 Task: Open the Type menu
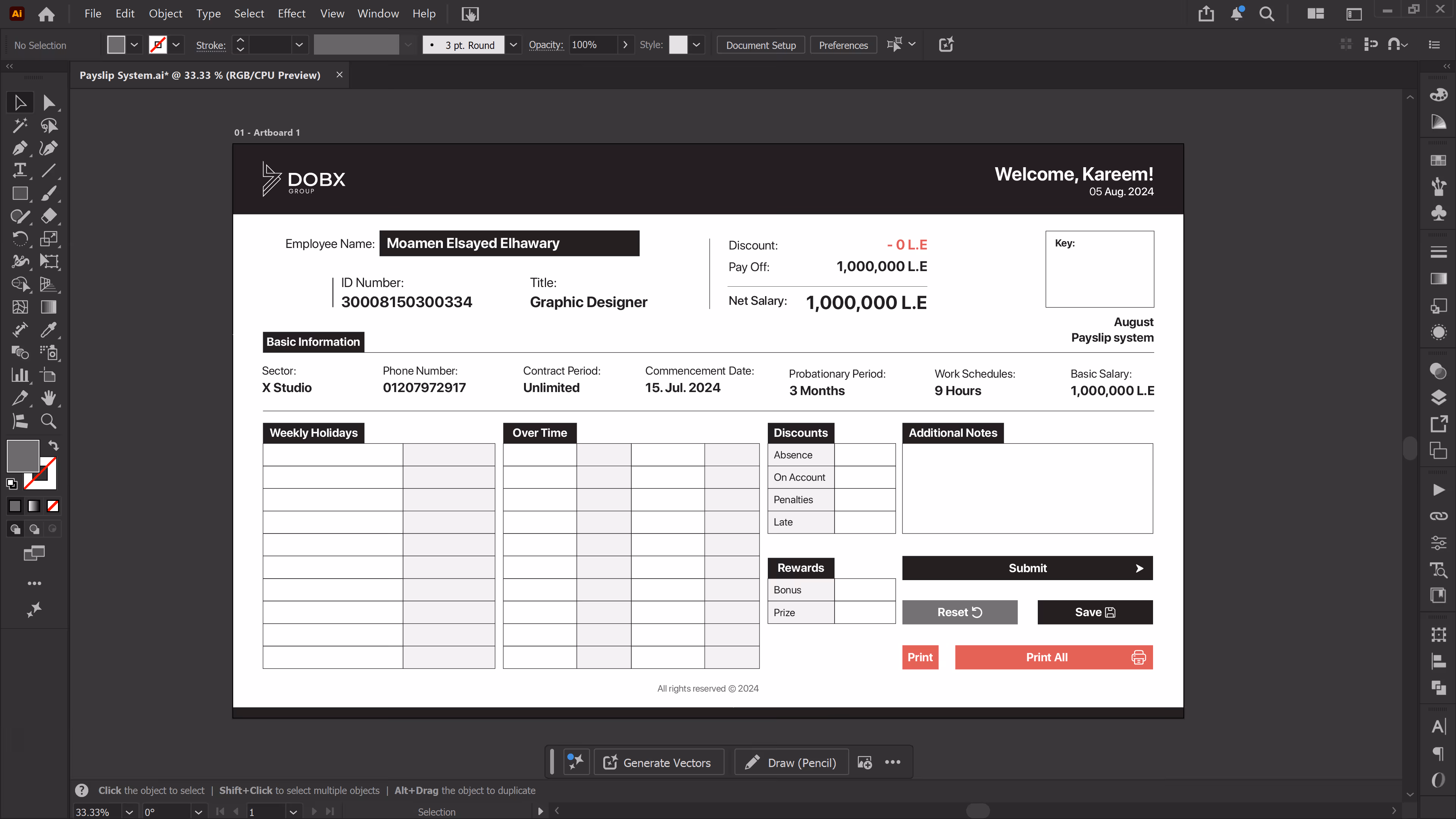pos(208,14)
